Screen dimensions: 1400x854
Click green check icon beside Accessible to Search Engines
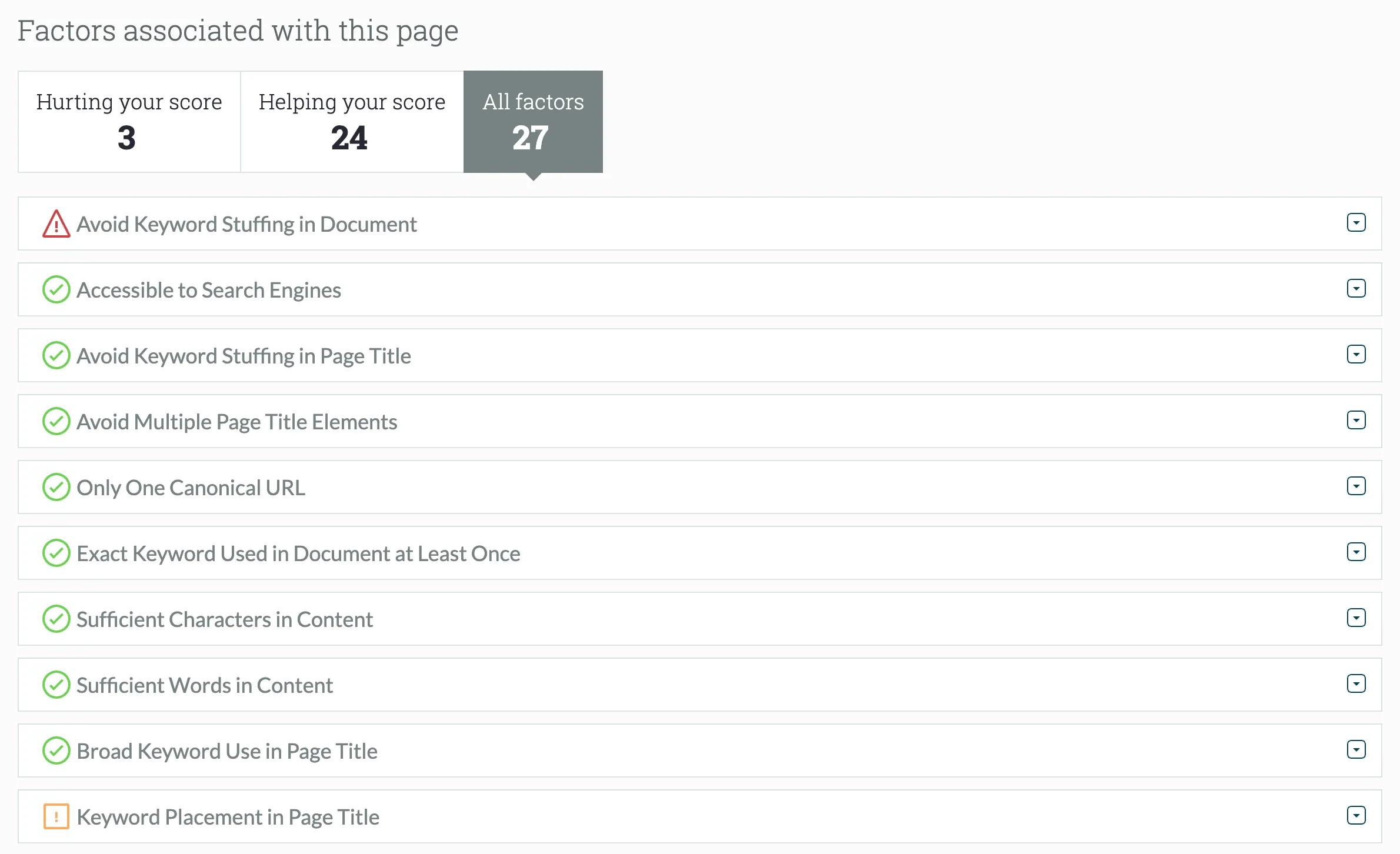(56, 290)
